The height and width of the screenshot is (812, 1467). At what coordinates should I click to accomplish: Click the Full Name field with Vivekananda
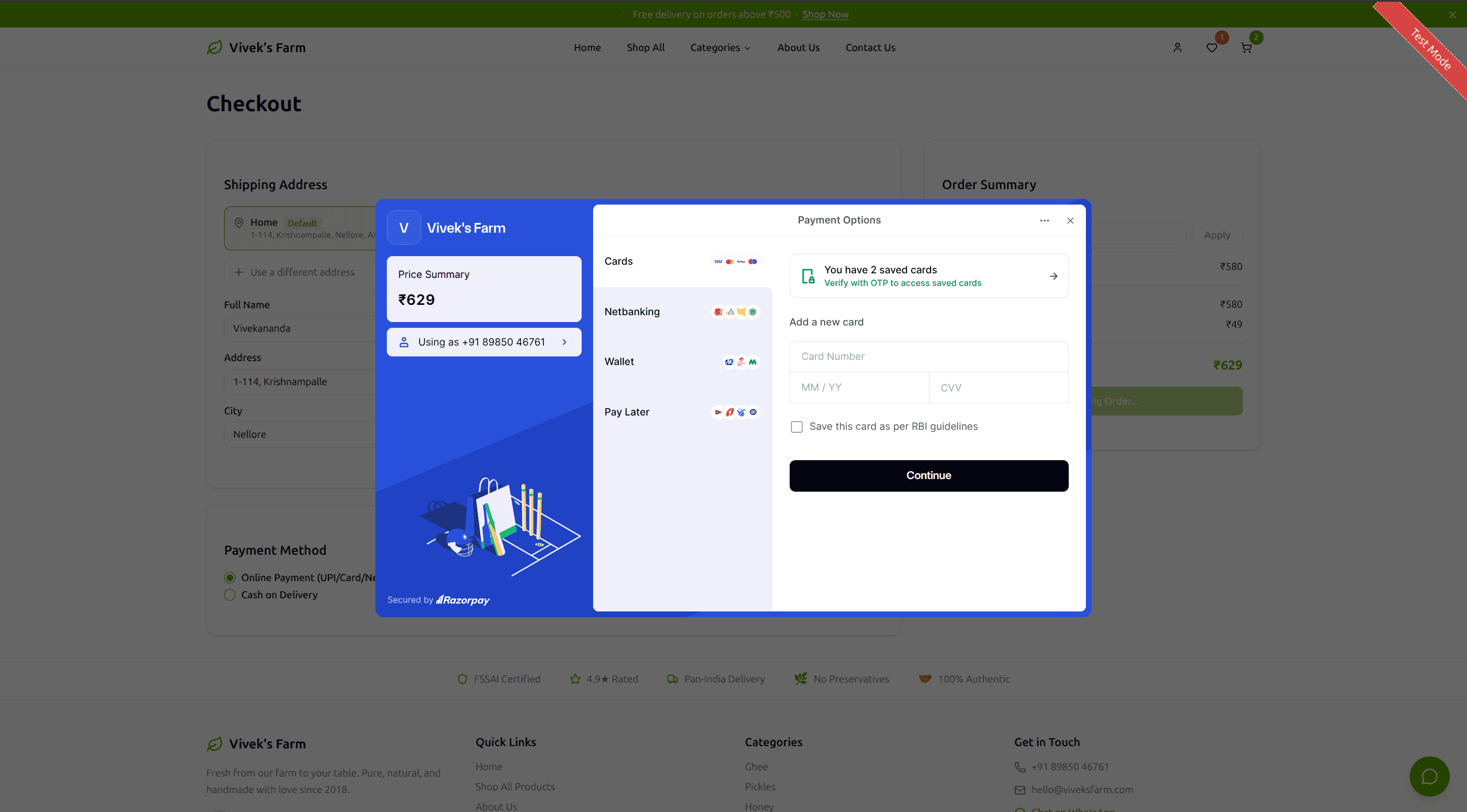300,328
